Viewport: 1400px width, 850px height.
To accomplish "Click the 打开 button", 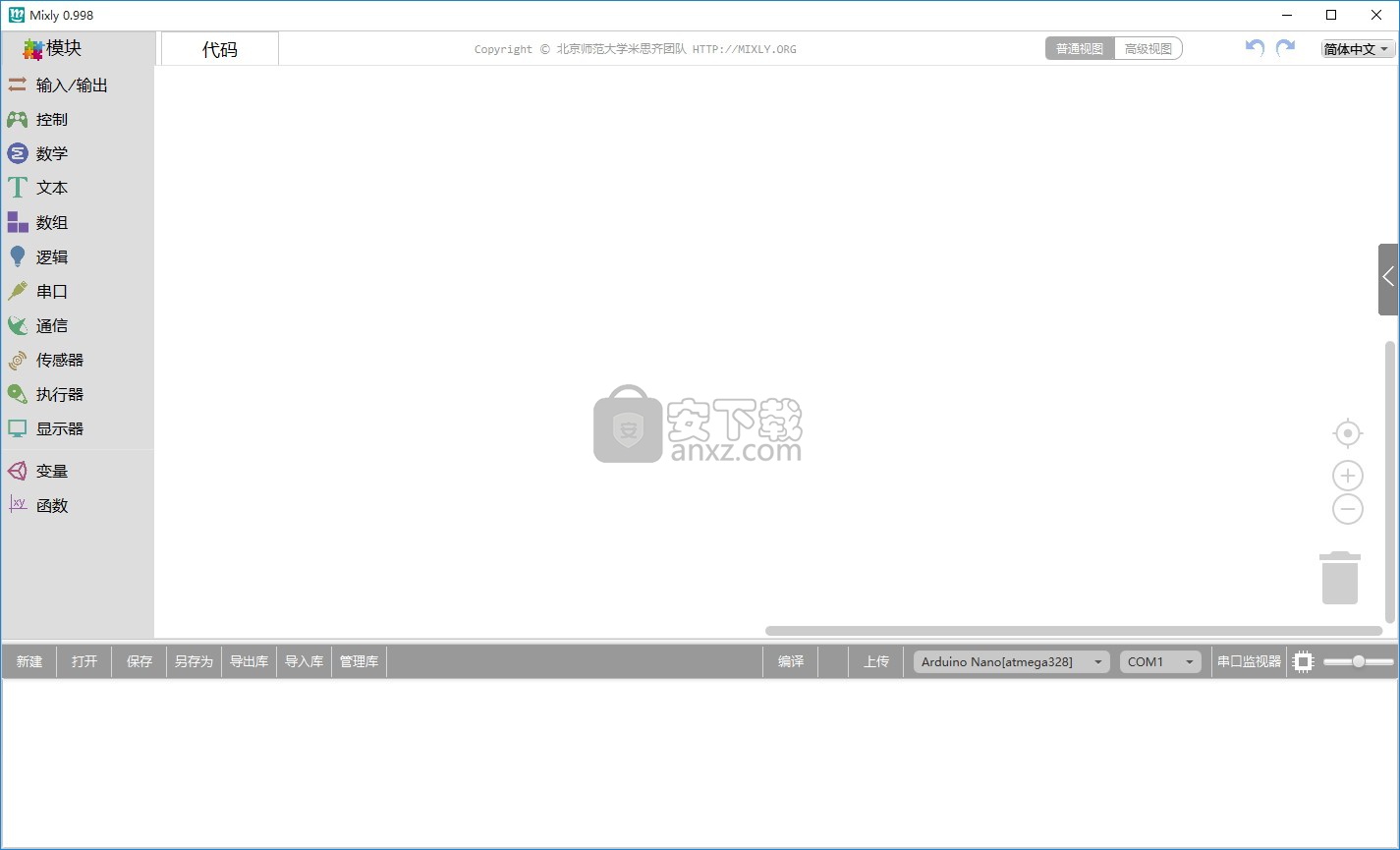I will [x=84, y=662].
